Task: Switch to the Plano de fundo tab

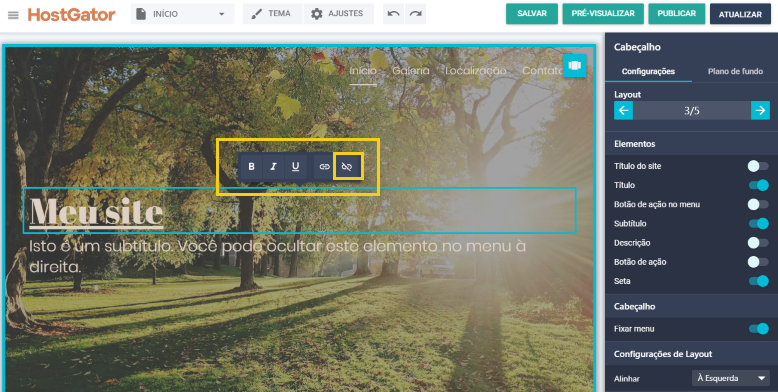Action: [x=735, y=71]
